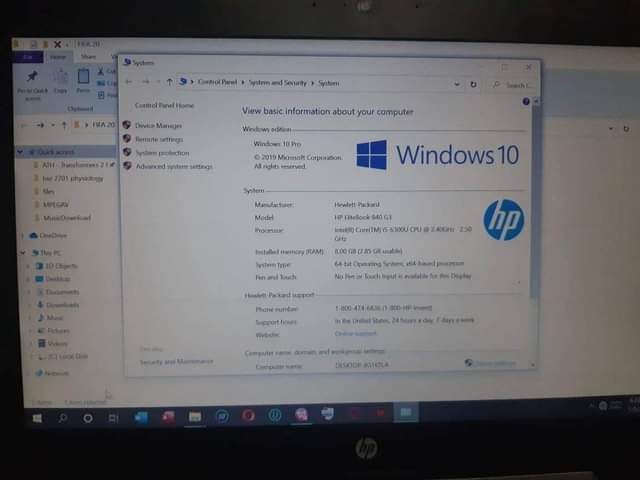640x480 pixels.
Task: Open the address bar history dropdown
Action: point(457,84)
